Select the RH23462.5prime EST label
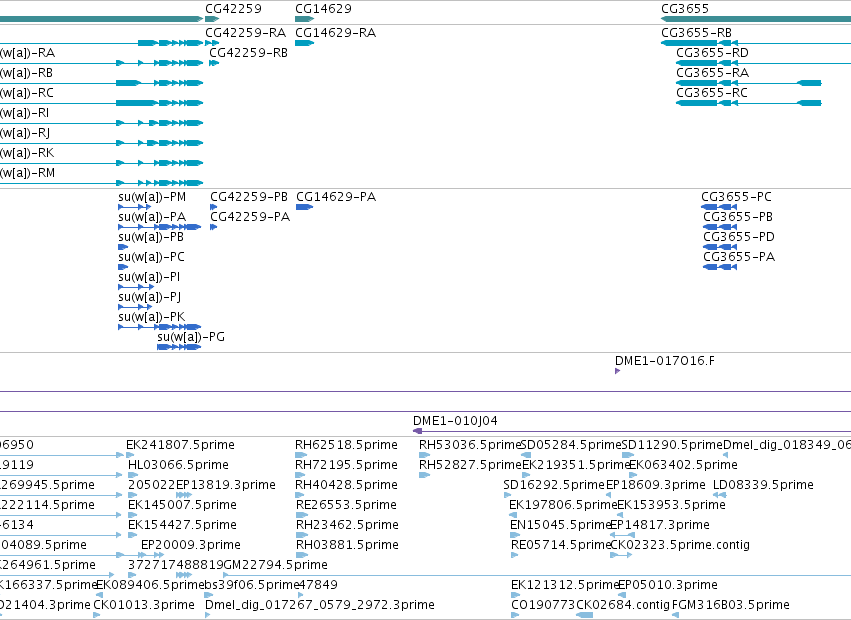This screenshot has height=620, width=851. 347,525
